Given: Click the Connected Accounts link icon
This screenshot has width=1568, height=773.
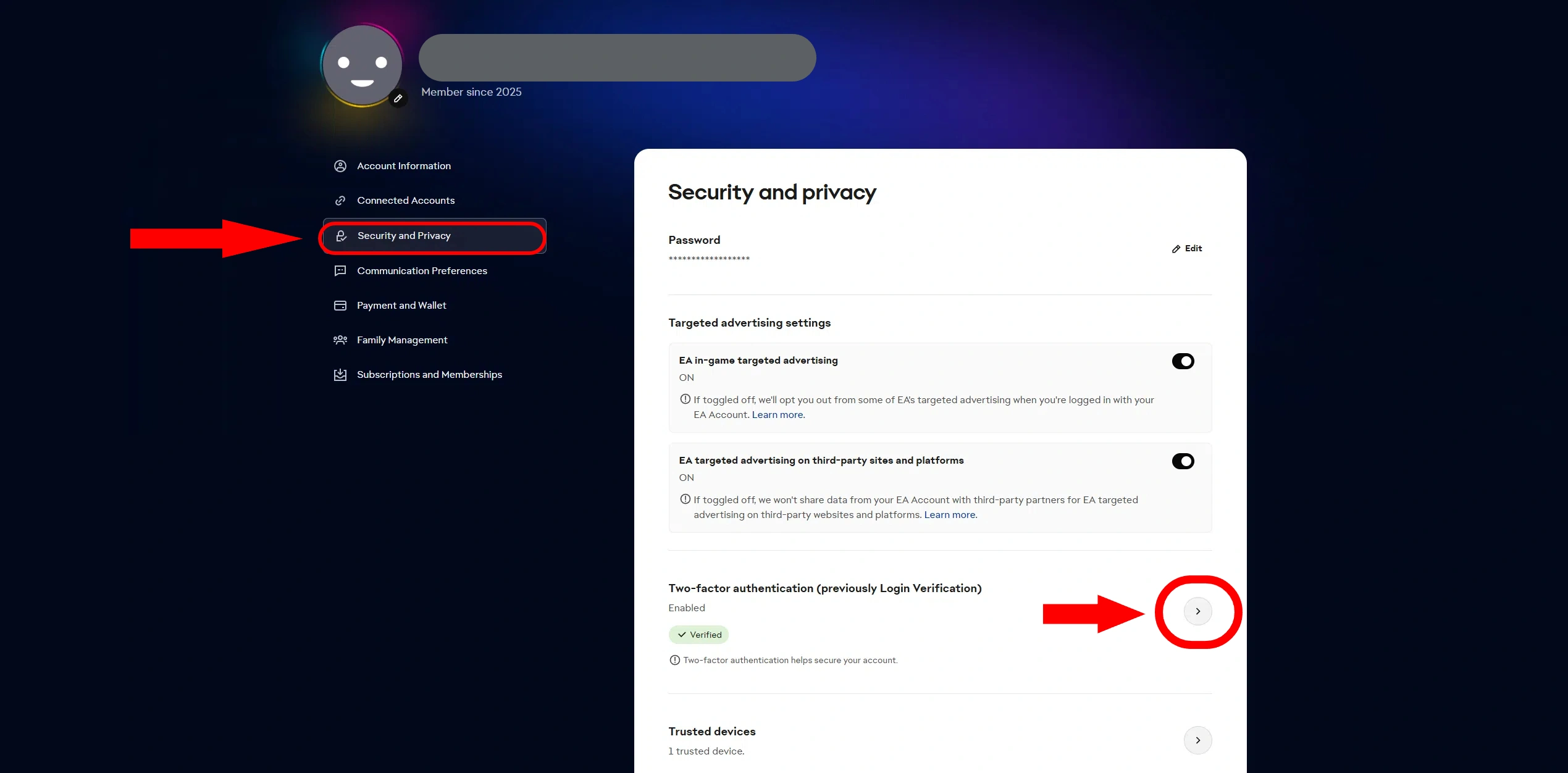Looking at the screenshot, I should [340, 201].
